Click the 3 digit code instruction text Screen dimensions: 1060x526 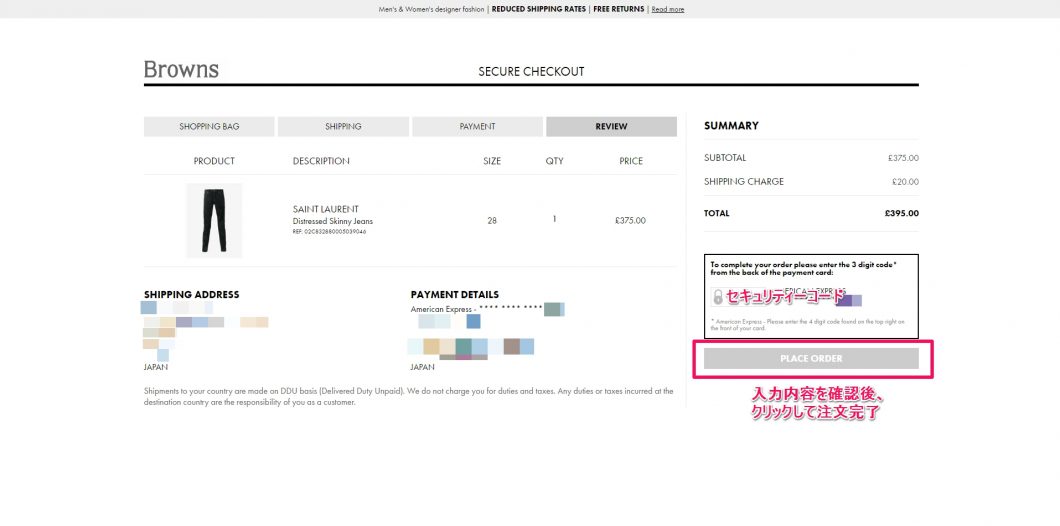click(x=803, y=268)
